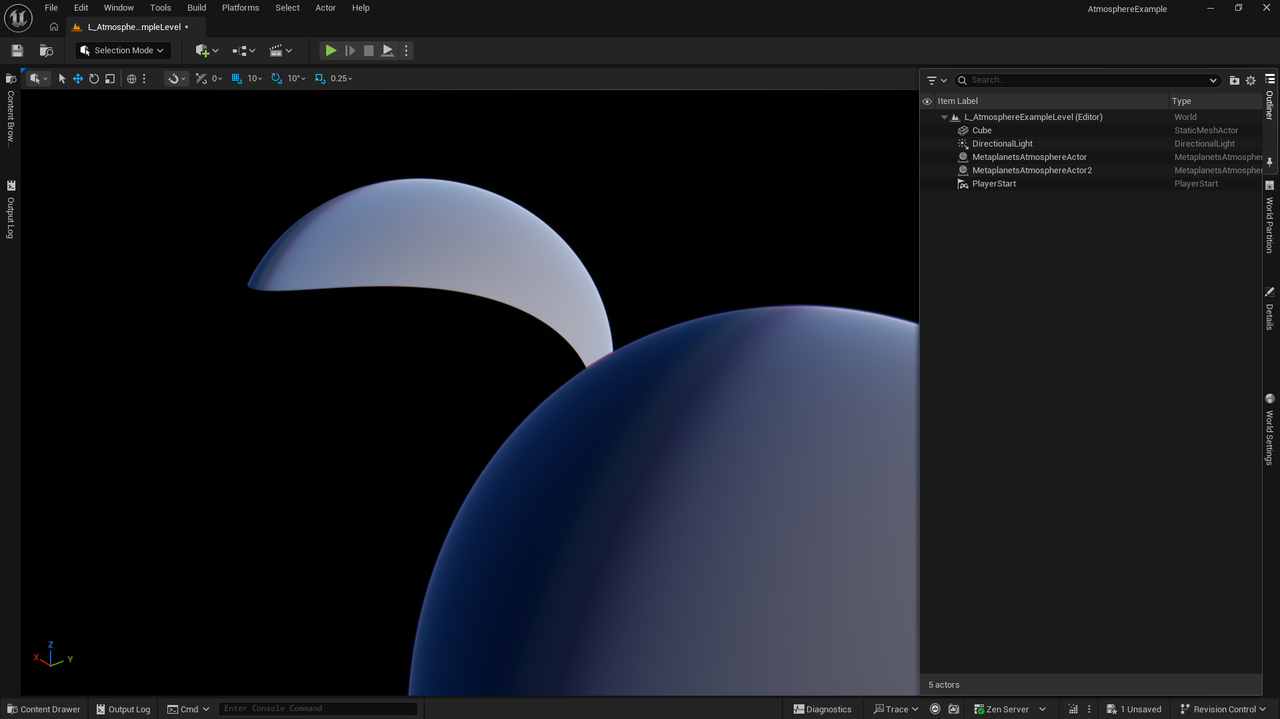
Task: Open the Build menu
Action: click(x=197, y=8)
